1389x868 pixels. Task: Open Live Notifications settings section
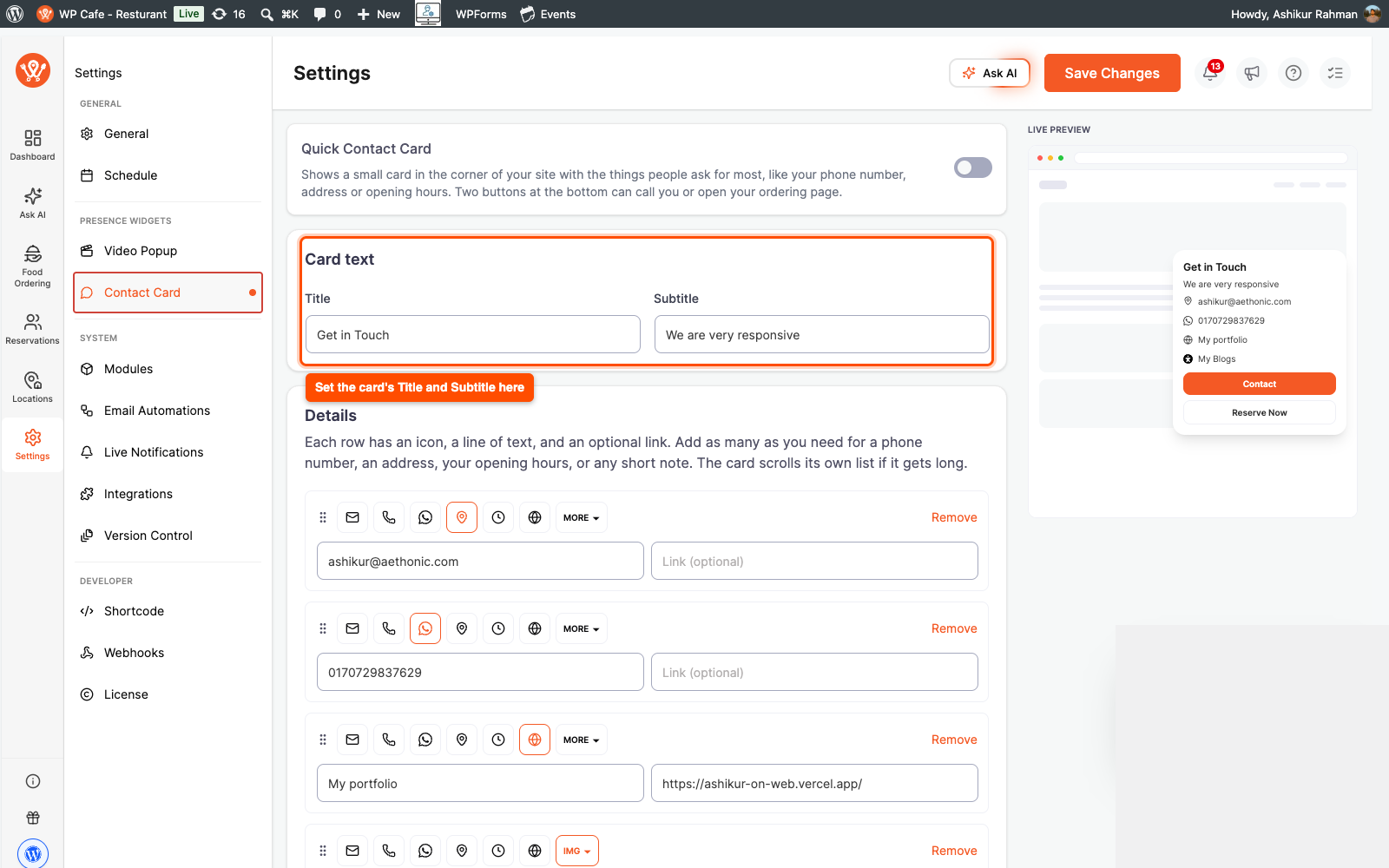(168, 452)
